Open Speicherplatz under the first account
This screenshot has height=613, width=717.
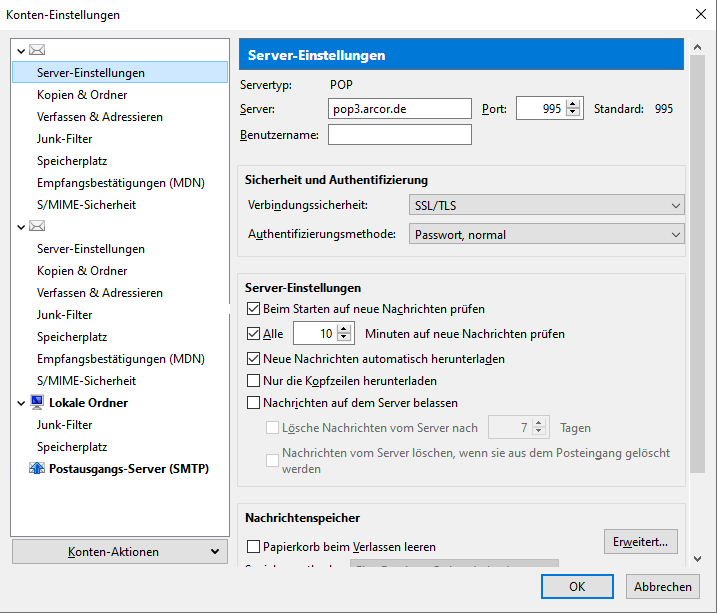72,160
